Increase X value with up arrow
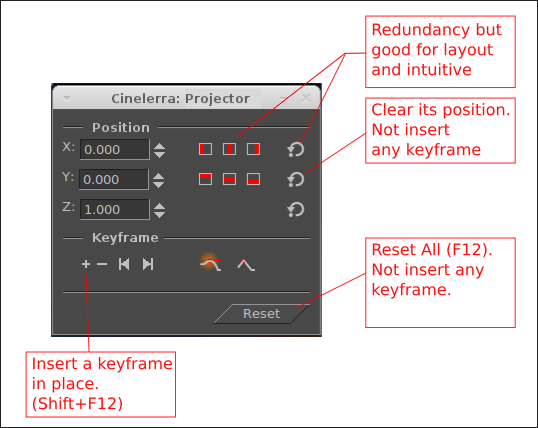 tap(160, 146)
